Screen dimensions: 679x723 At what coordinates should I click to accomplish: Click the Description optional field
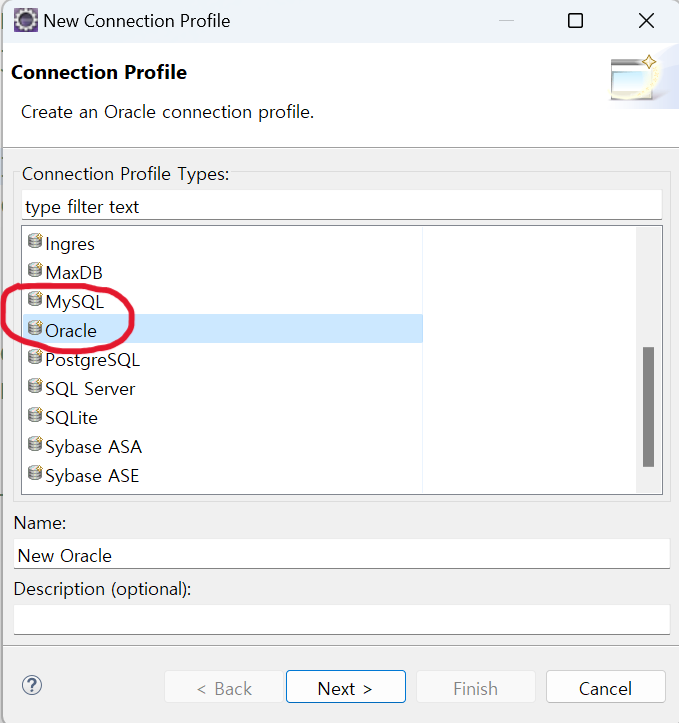tap(342, 620)
